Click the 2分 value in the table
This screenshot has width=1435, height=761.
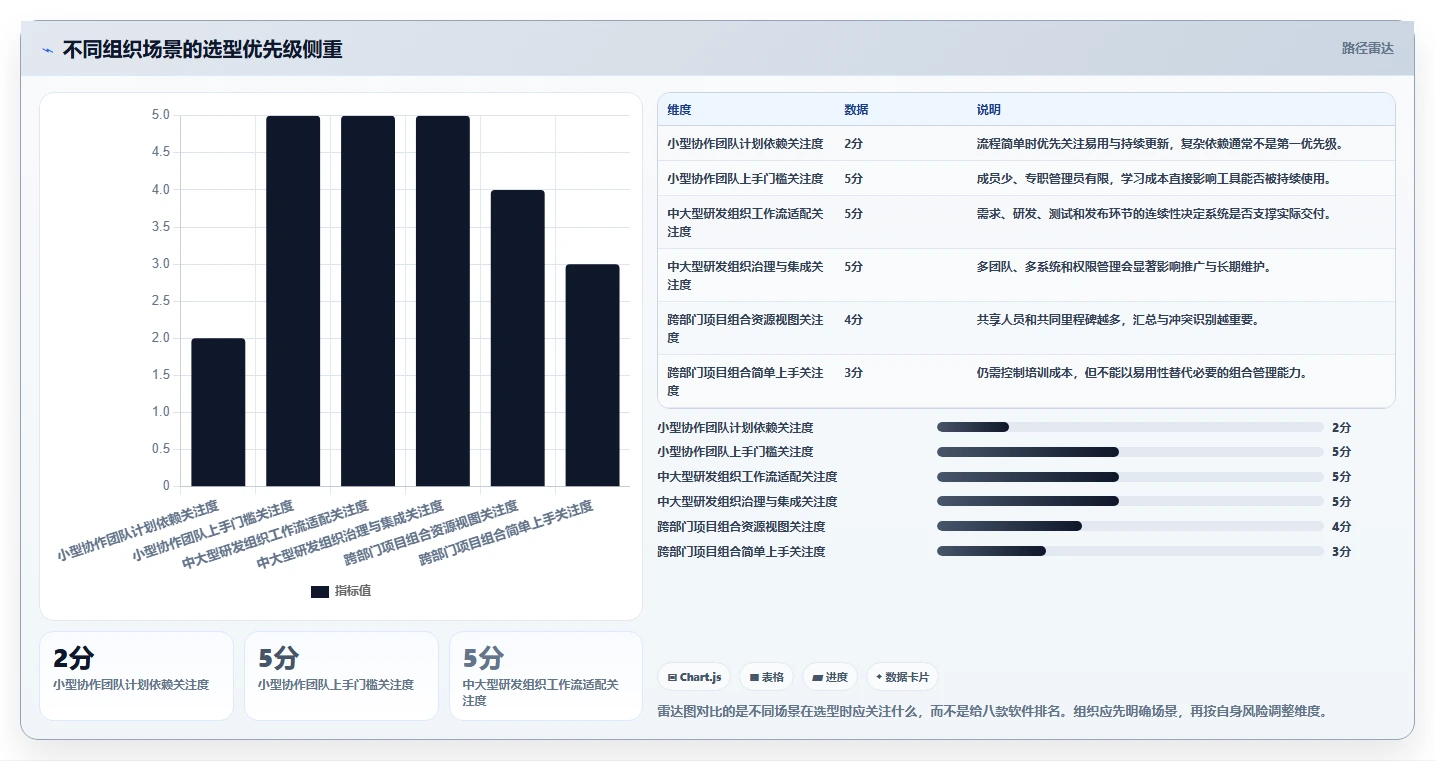853,144
